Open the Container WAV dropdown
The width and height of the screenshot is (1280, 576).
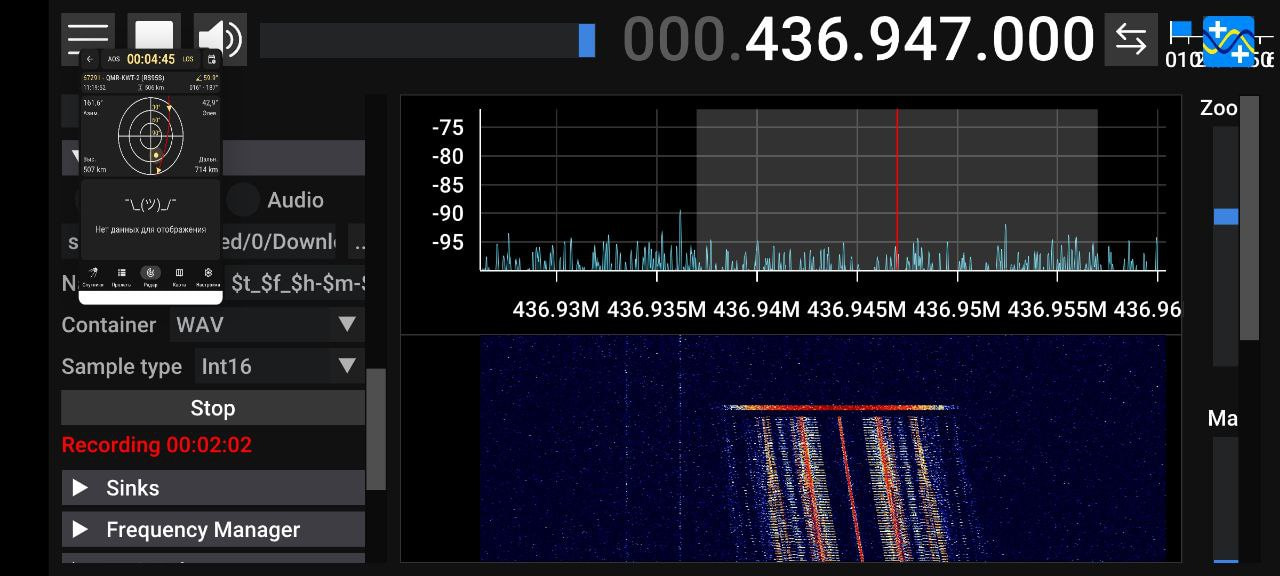pyautogui.click(x=267, y=325)
